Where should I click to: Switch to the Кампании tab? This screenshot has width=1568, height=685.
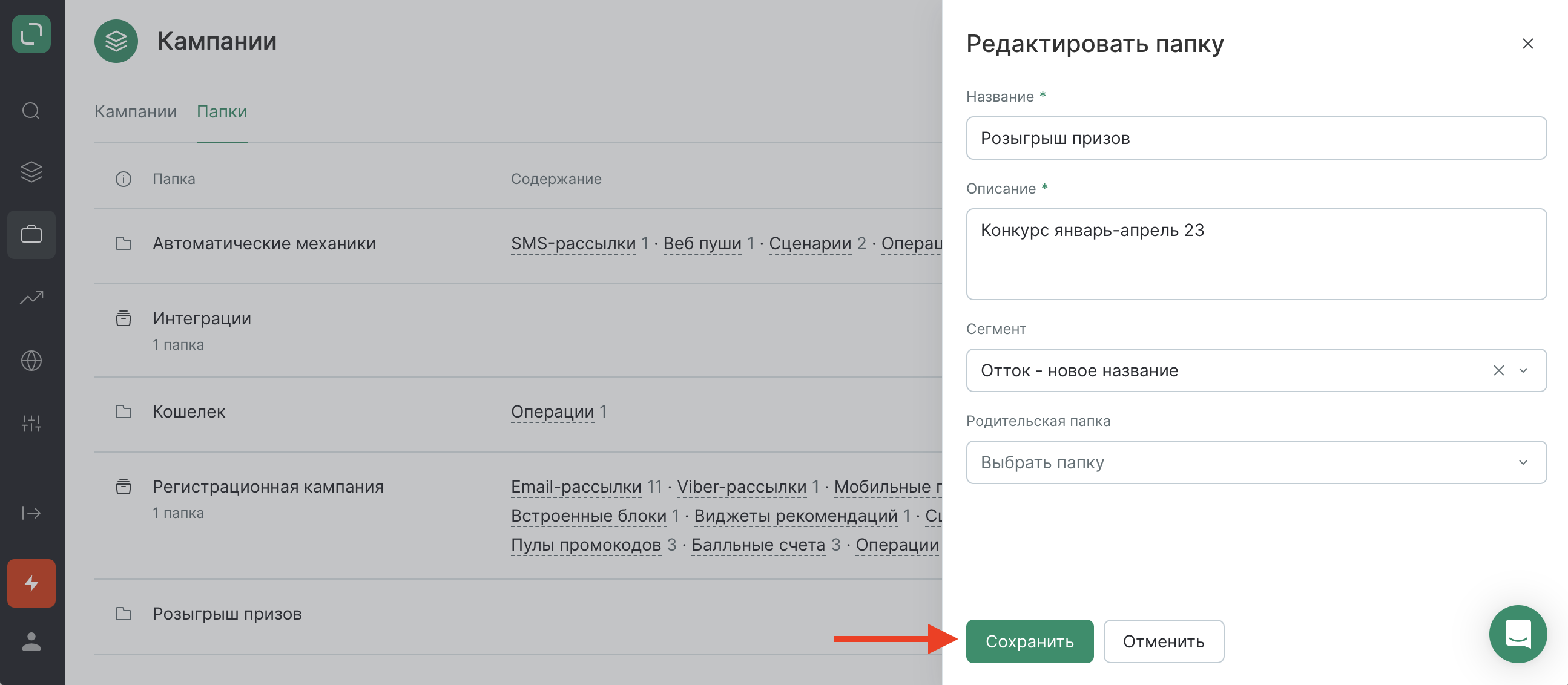pyautogui.click(x=136, y=111)
